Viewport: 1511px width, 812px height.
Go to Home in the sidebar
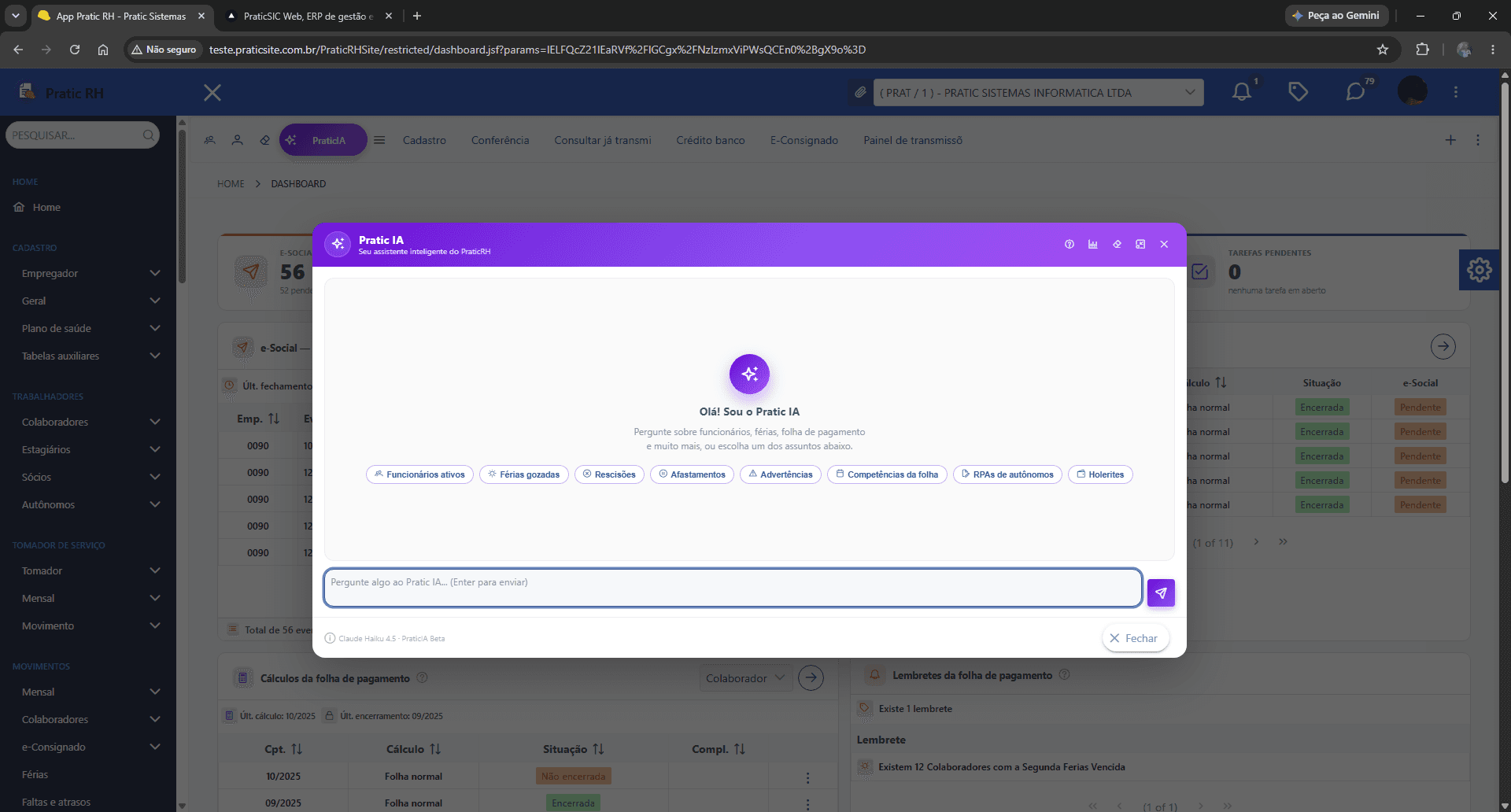[46, 207]
